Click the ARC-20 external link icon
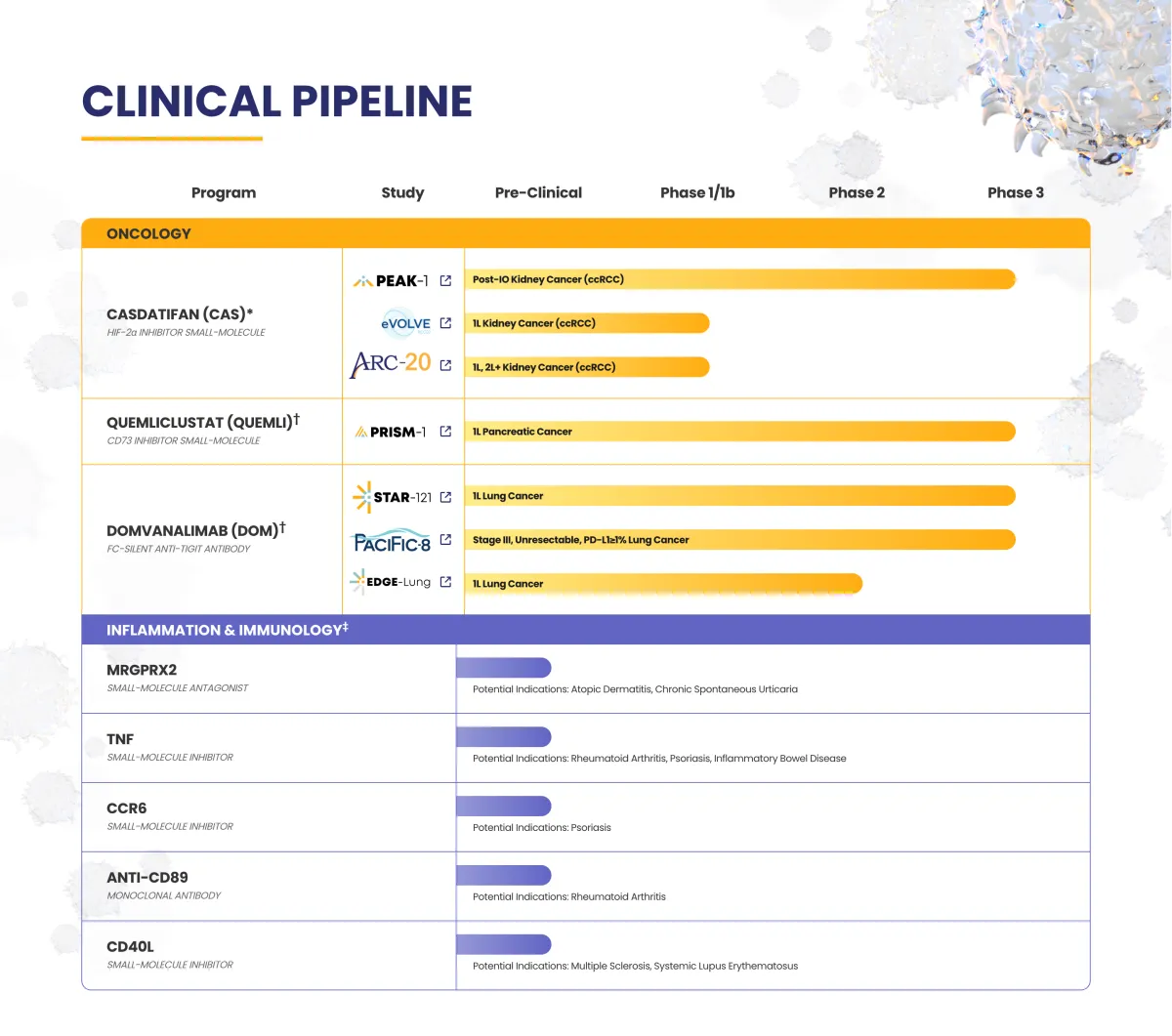This screenshot has width=1172, height=1036. click(x=445, y=364)
